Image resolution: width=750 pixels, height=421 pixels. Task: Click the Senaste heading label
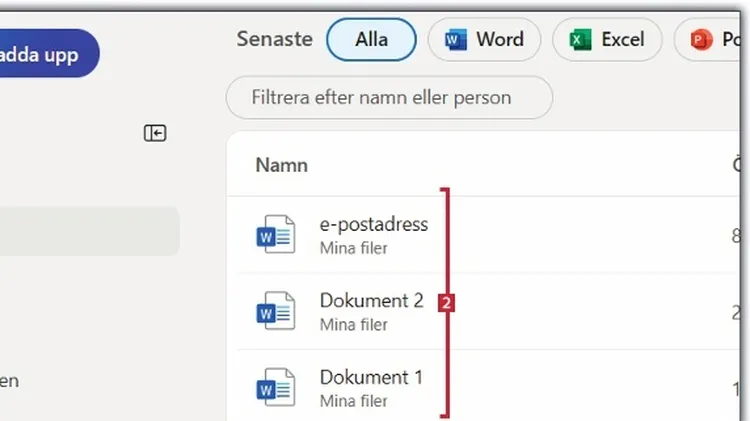pyautogui.click(x=274, y=40)
